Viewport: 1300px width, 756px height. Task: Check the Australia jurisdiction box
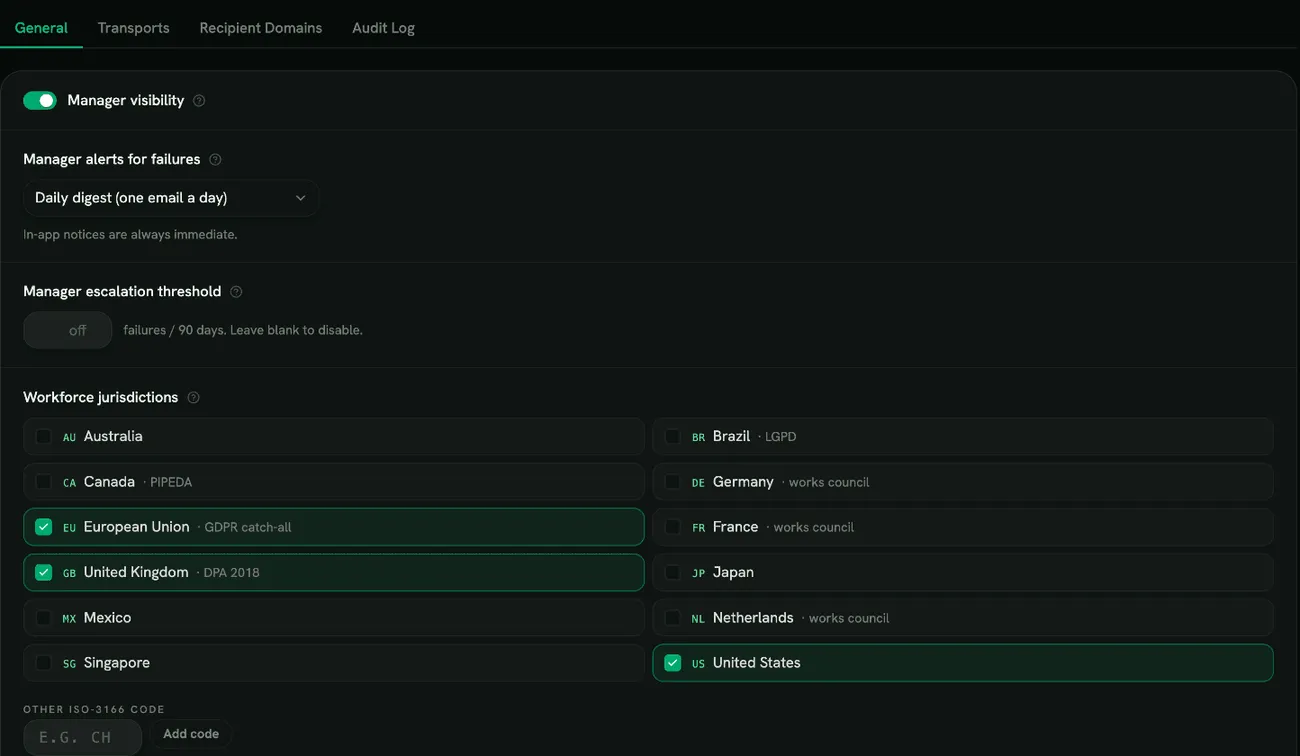coord(44,436)
